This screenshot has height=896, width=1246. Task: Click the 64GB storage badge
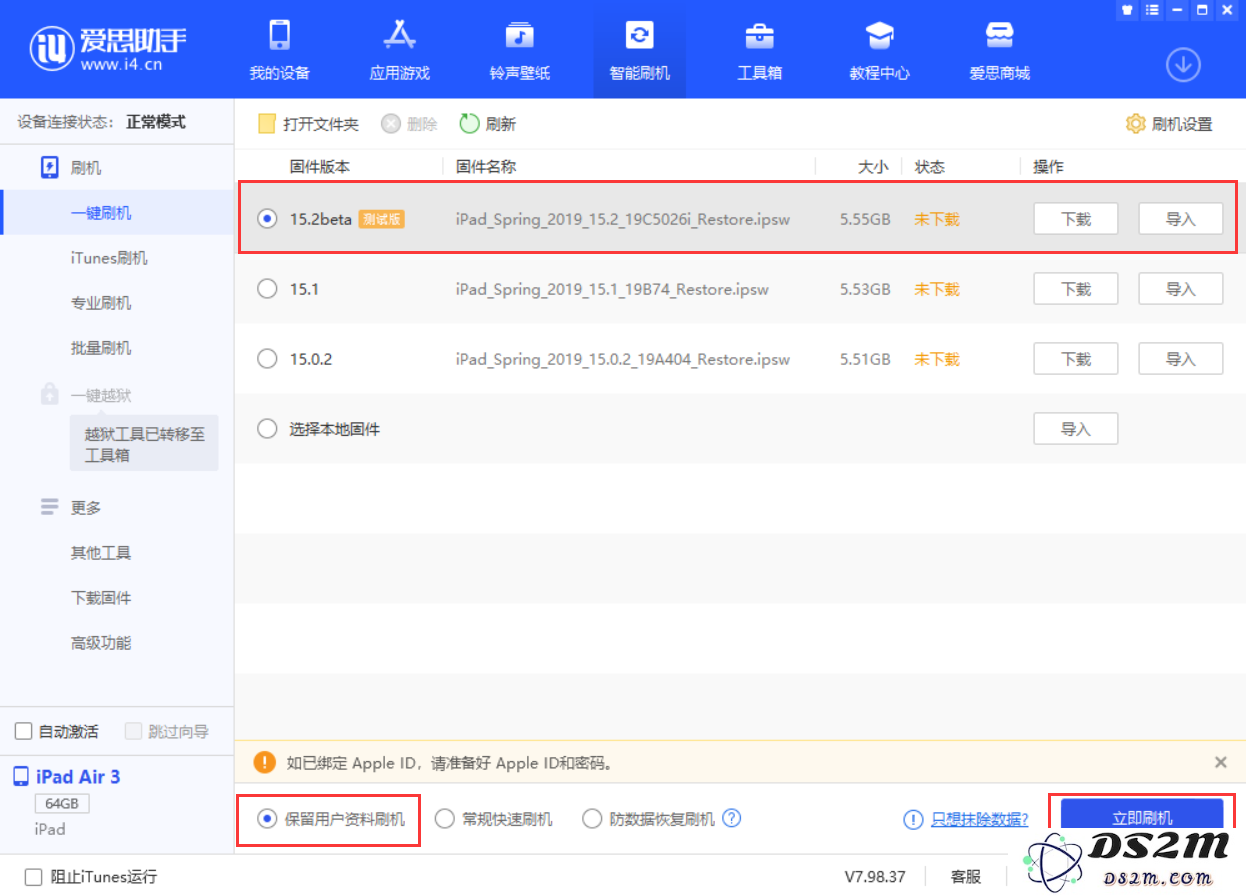(62, 804)
